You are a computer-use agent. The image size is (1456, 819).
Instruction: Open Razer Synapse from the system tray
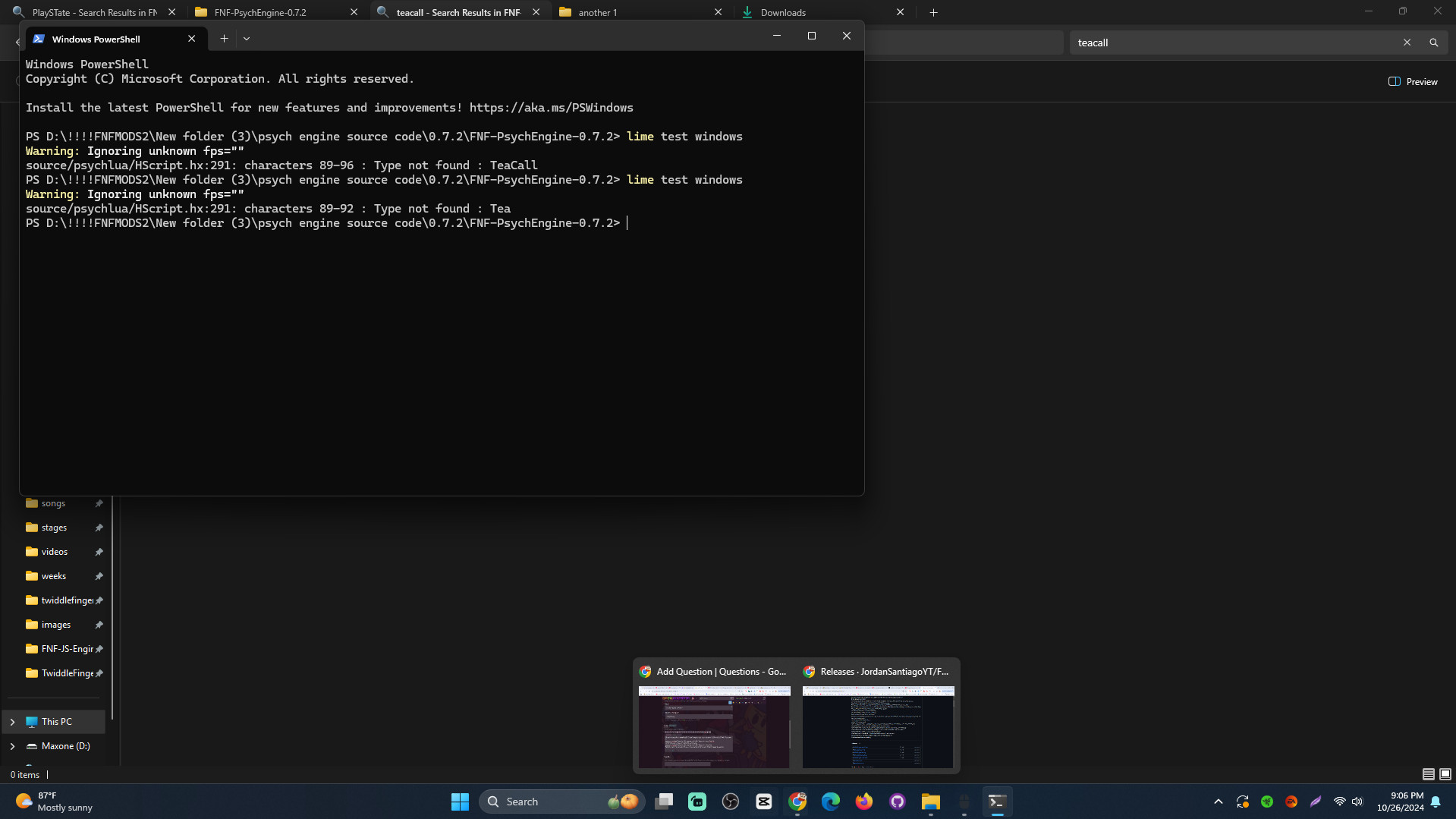[x=1266, y=801]
